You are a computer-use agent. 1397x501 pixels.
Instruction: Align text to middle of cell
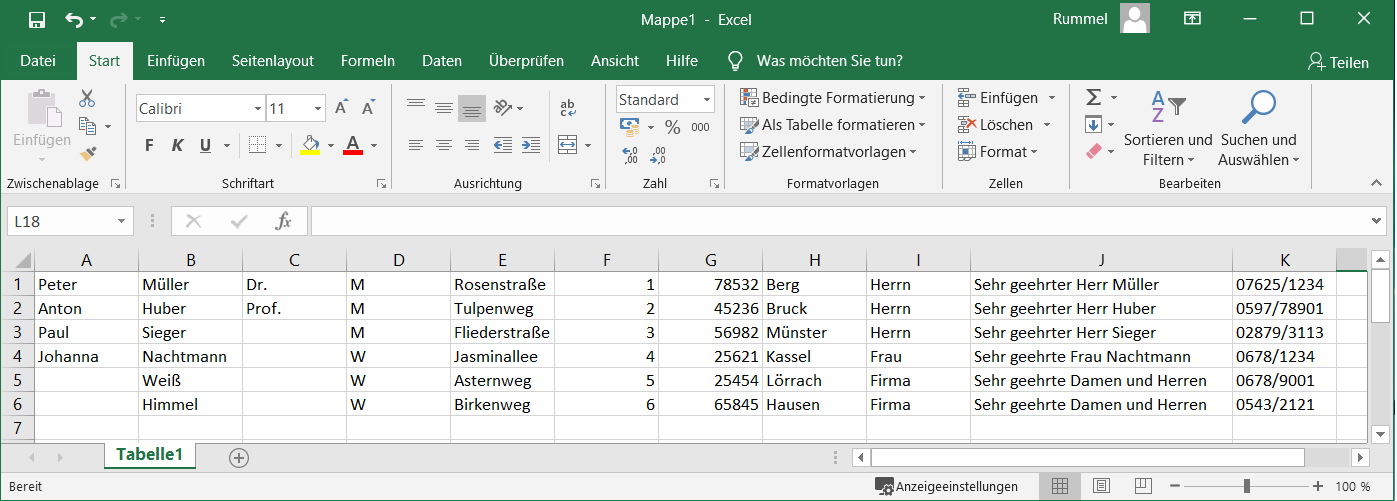pos(444,108)
